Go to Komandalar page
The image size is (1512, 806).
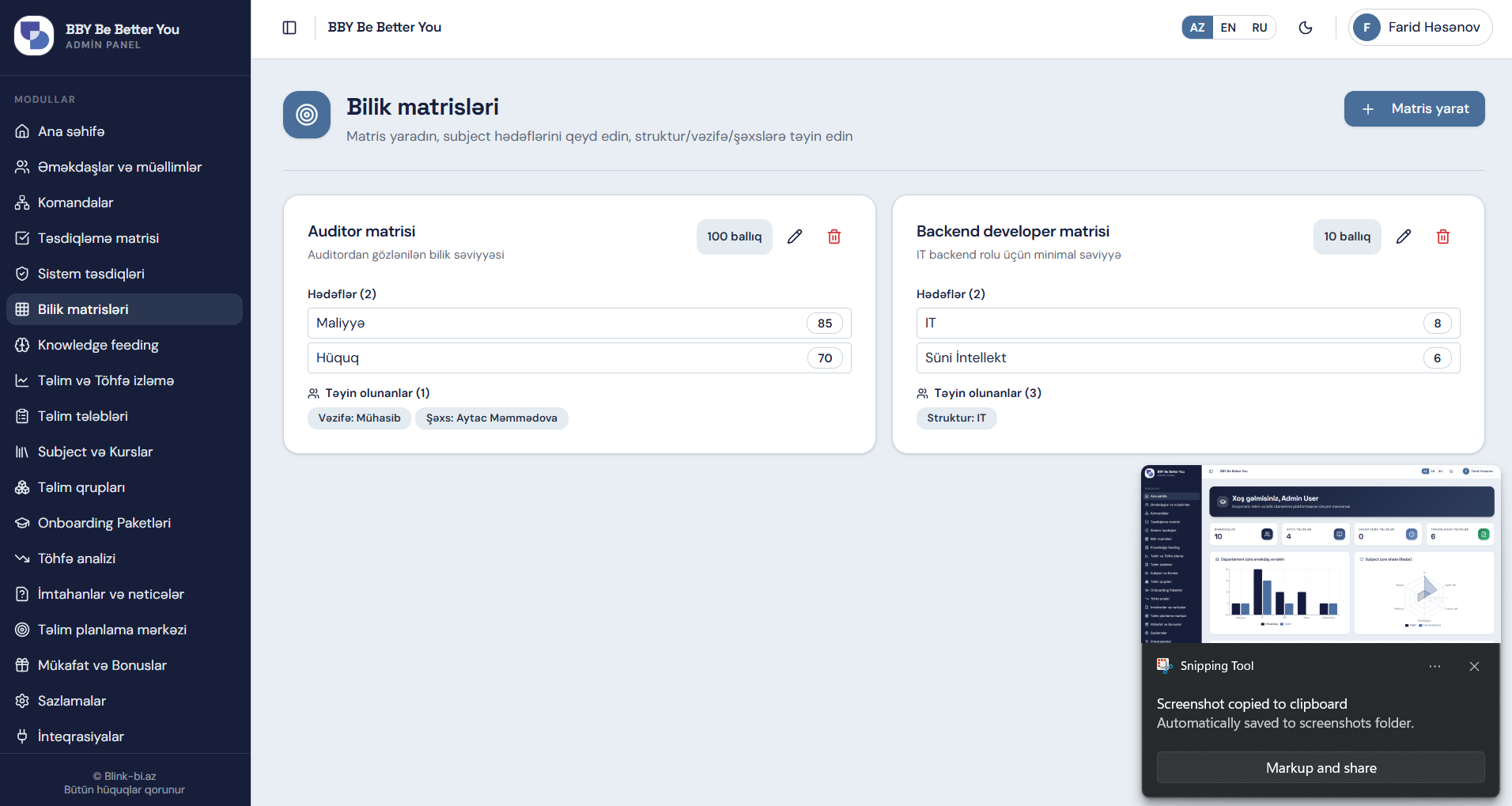coord(124,202)
